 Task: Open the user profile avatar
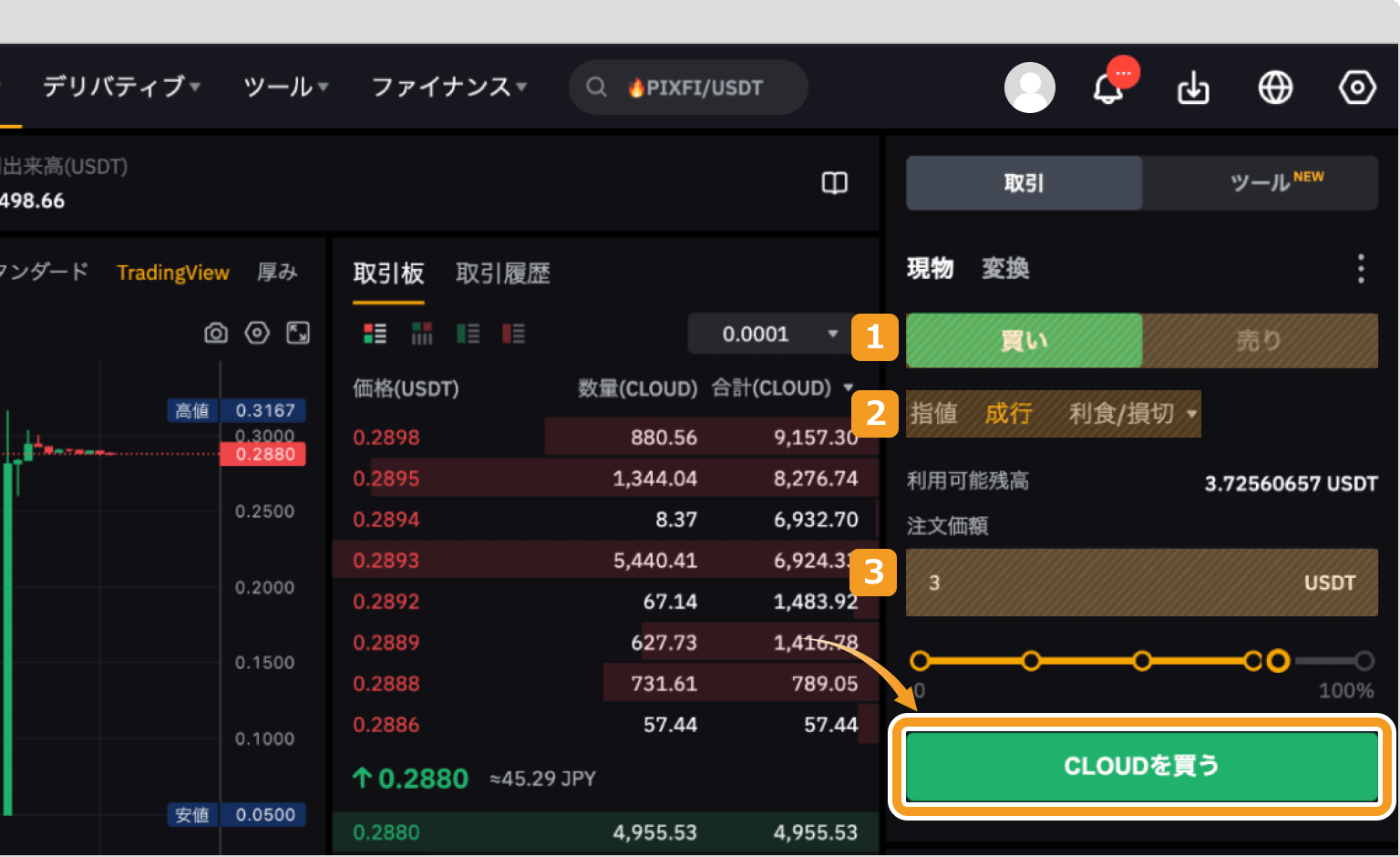(x=1030, y=88)
